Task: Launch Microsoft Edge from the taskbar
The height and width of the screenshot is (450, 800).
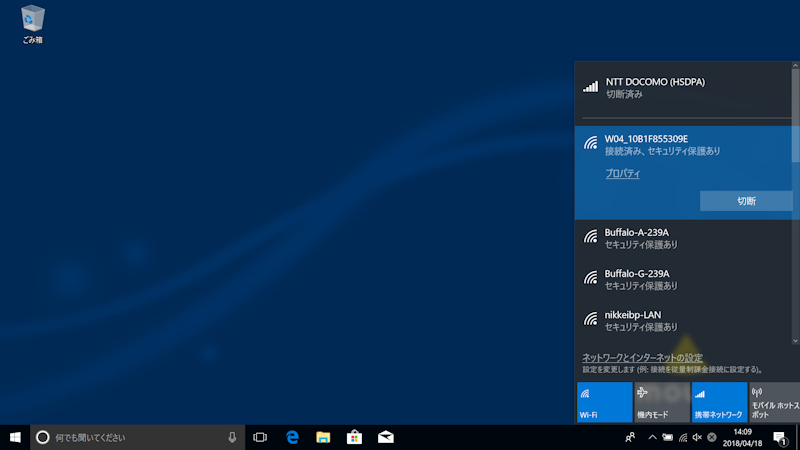Action: [293, 437]
